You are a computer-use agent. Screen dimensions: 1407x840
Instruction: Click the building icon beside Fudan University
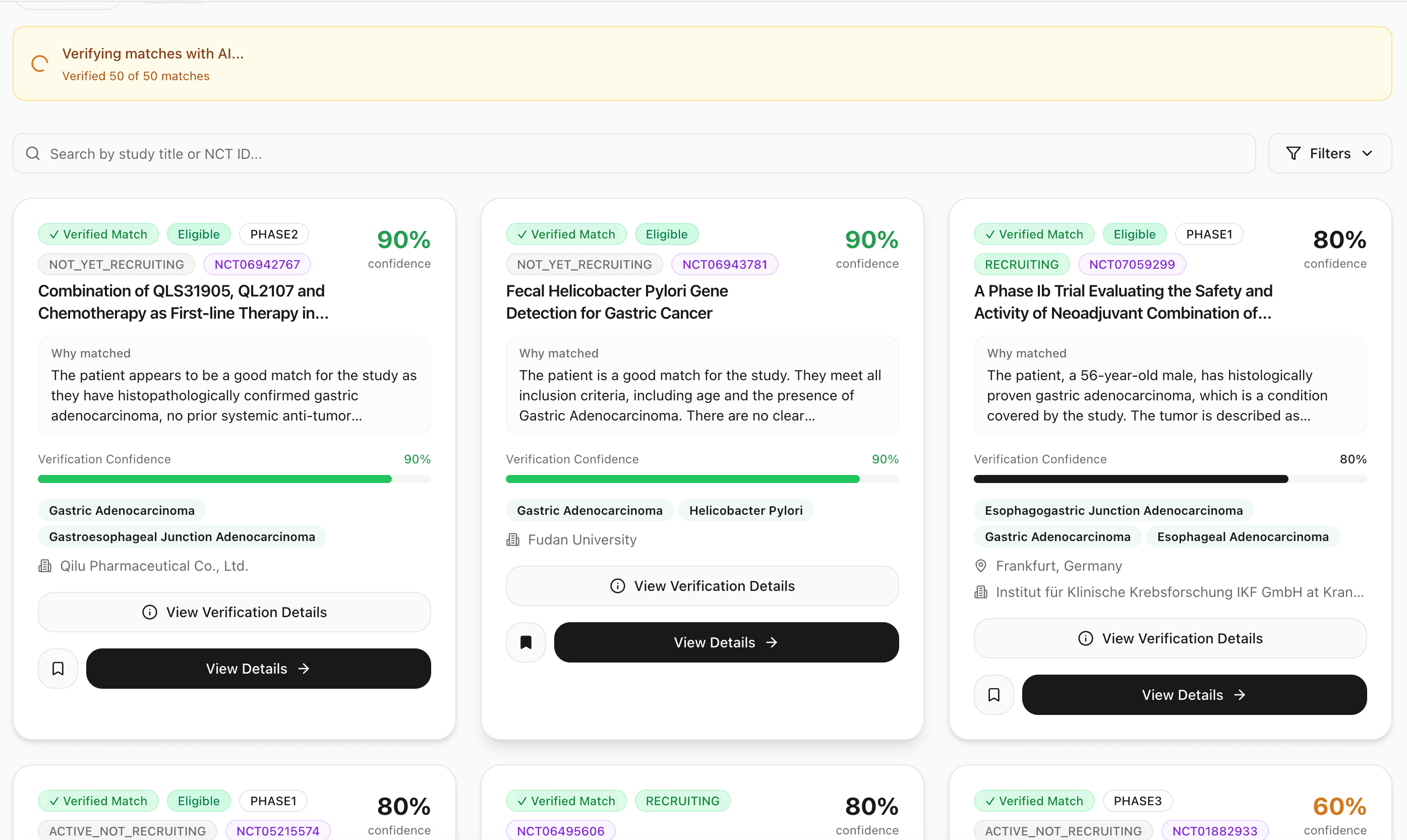pos(512,539)
